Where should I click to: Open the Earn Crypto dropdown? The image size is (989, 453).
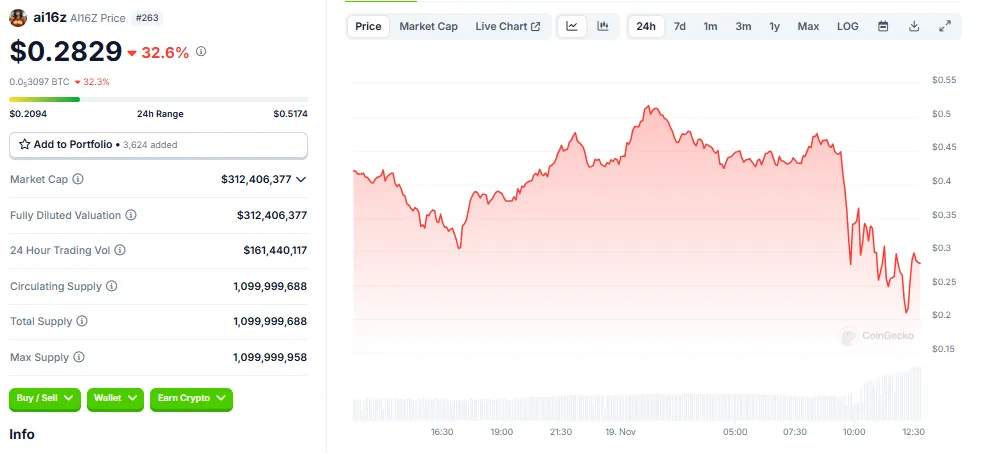[x=191, y=398]
